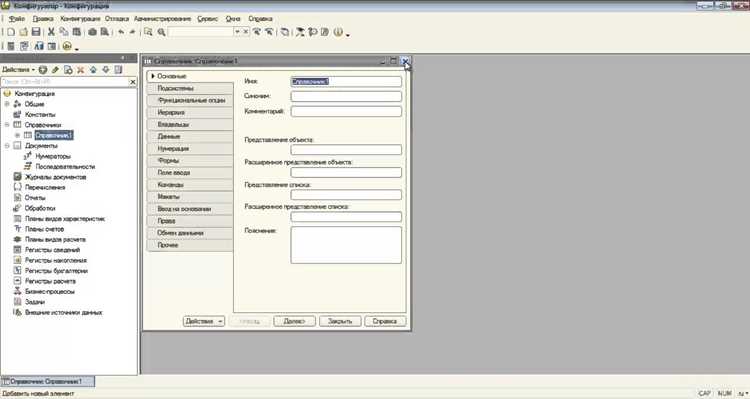The height and width of the screenshot is (399, 750).
Task: Click the Undo arrow toolbar icon
Action: [121, 32]
